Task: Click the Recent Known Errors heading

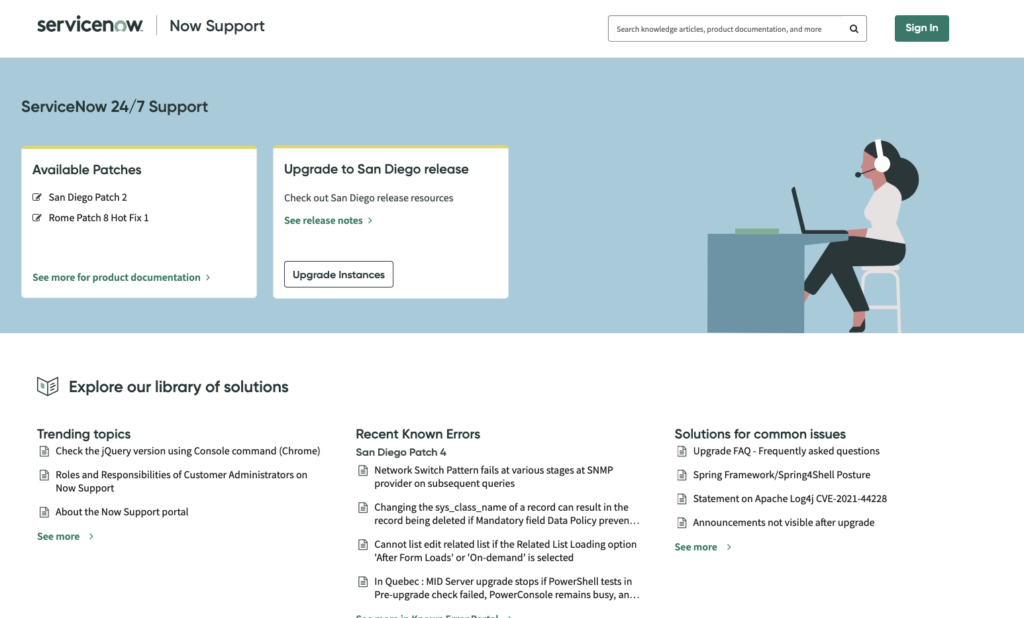Action: tap(418, 434)
